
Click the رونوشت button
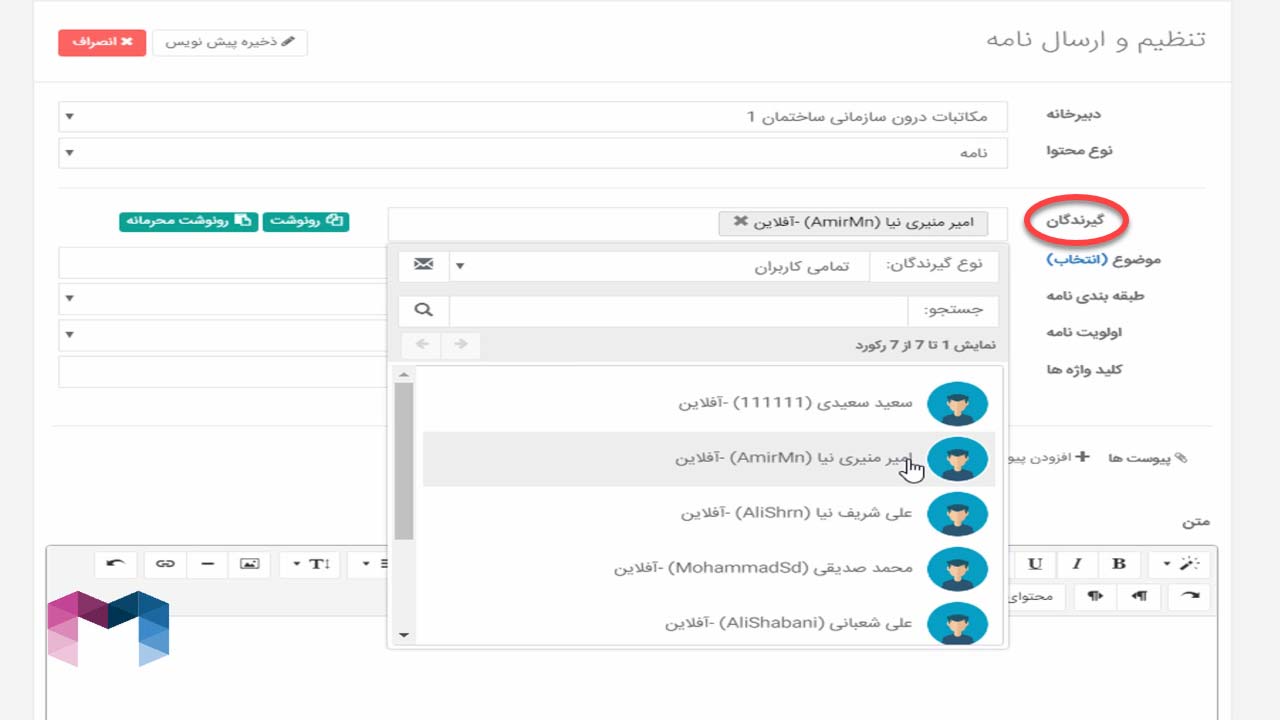(x=306, y=221)
